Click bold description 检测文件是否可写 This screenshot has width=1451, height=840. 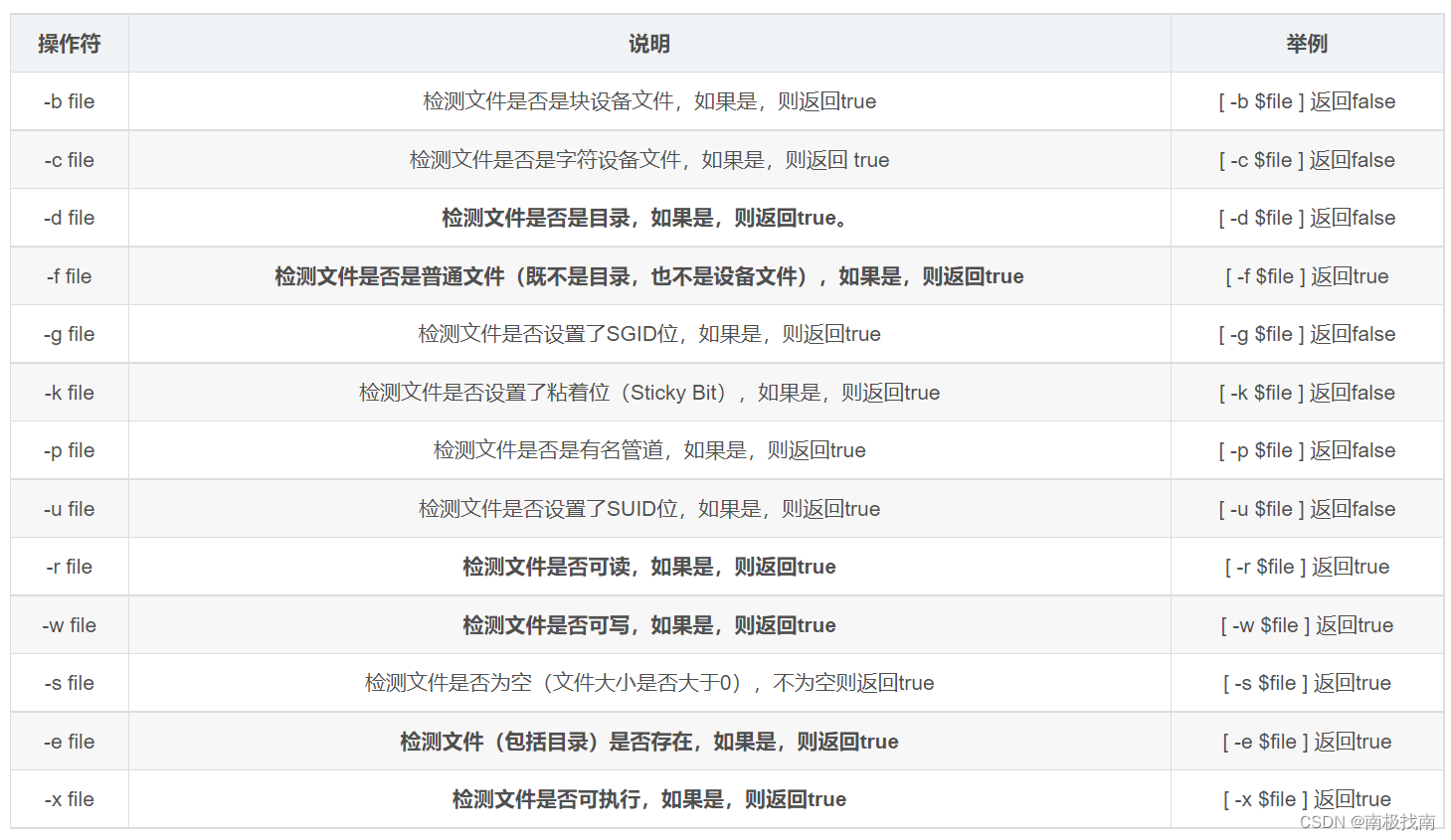tap(649, 625)
